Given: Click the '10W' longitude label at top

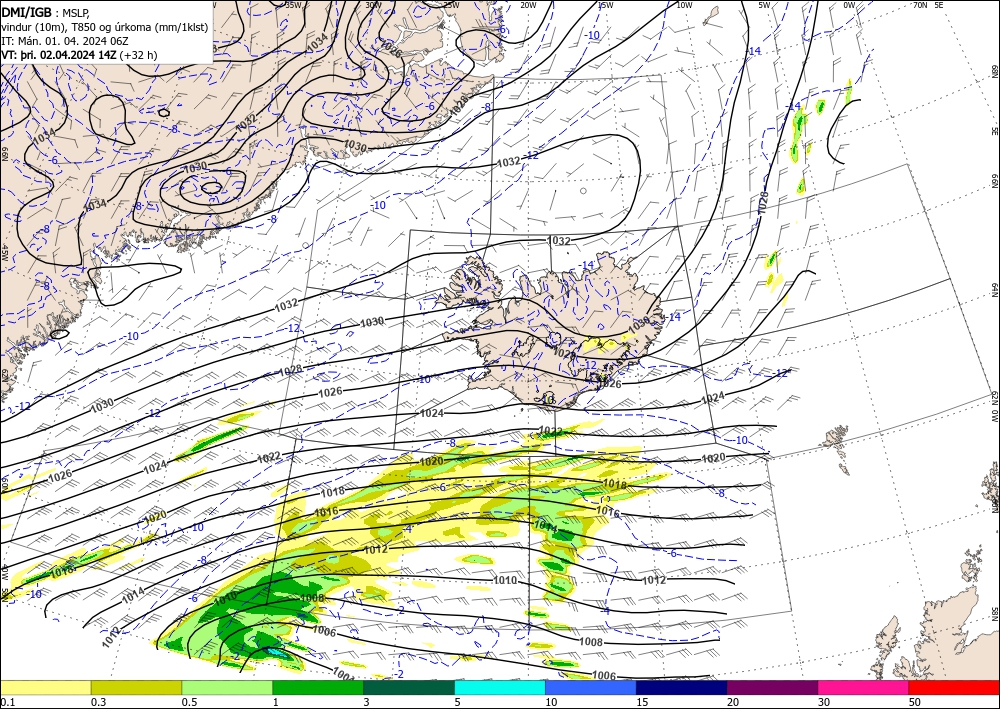Looking at the screenshot, I should tap(684, 5).
